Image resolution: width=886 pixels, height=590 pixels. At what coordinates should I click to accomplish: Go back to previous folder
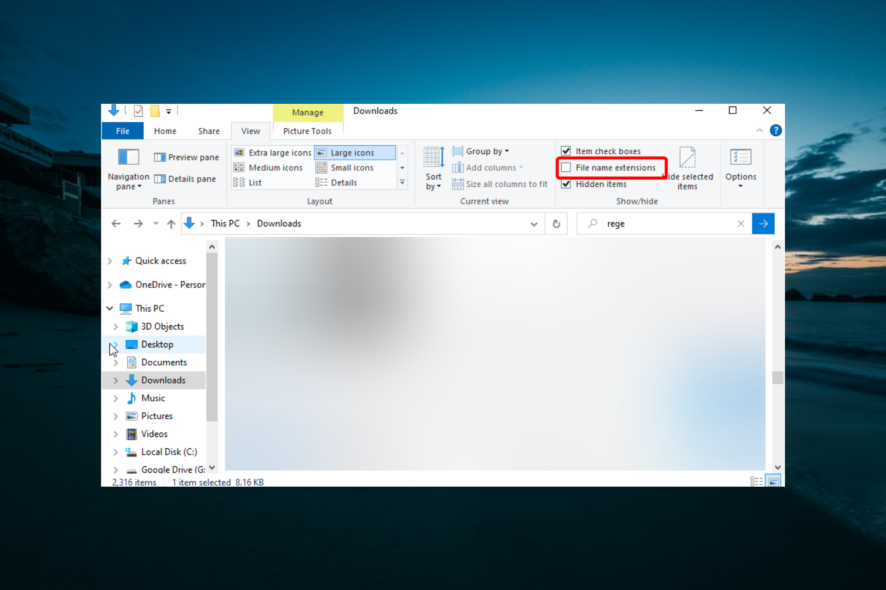click(116, 224)
